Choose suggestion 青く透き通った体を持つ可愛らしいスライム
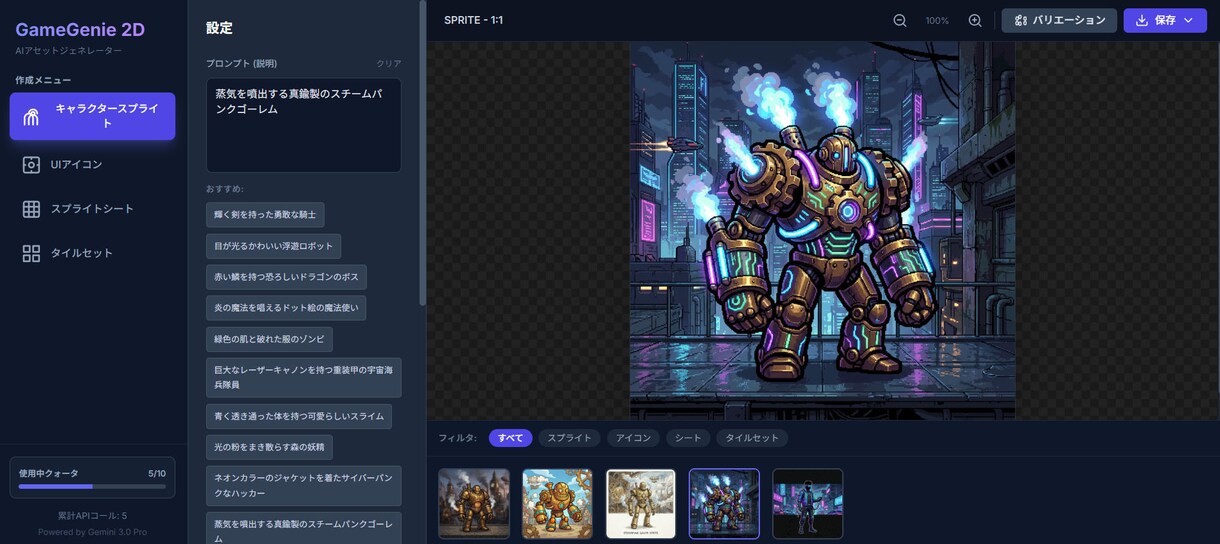Screen dimensions: 1220x544 [298, 416]
